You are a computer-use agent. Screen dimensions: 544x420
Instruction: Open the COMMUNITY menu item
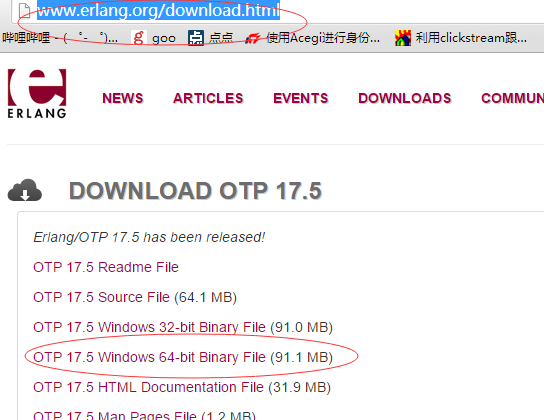click(512, 98)
